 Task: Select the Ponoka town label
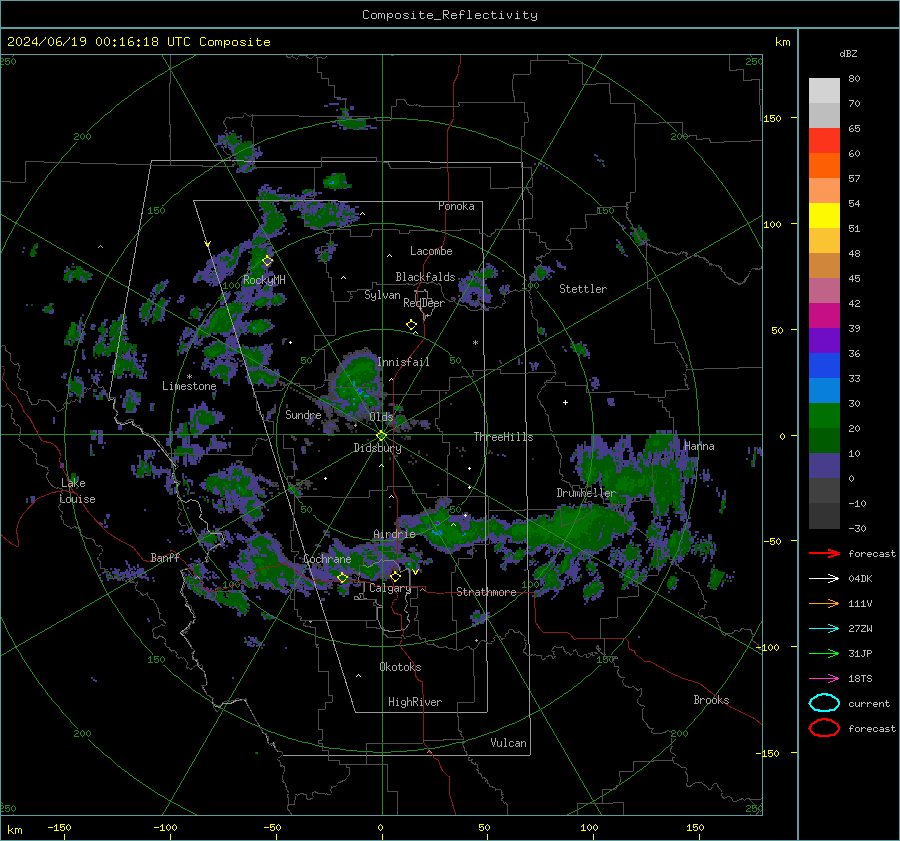[456, 206]
